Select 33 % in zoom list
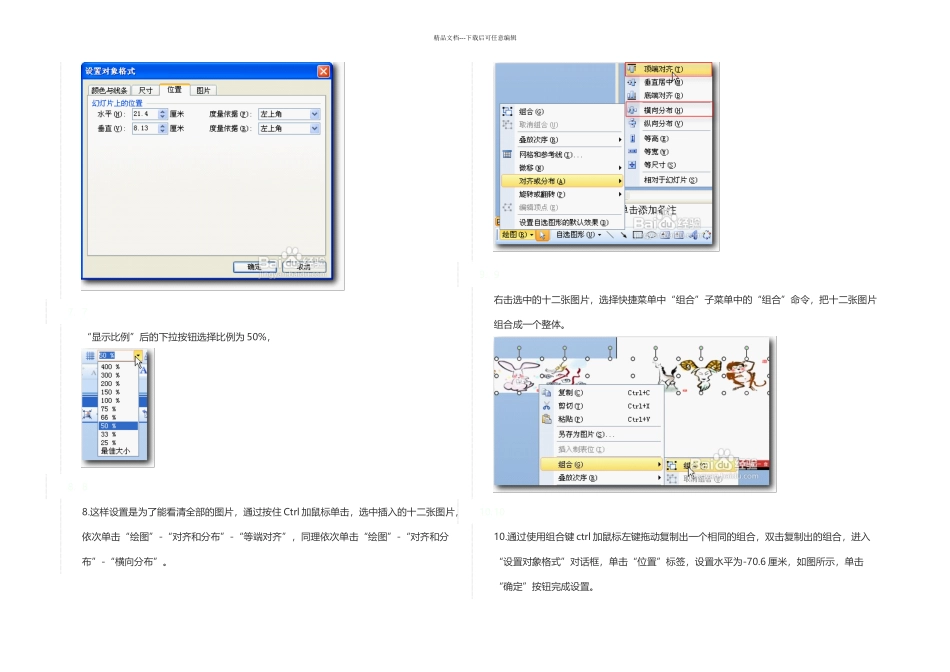The width and height of the screenshot is (950, 672). (x=118, y=434)
